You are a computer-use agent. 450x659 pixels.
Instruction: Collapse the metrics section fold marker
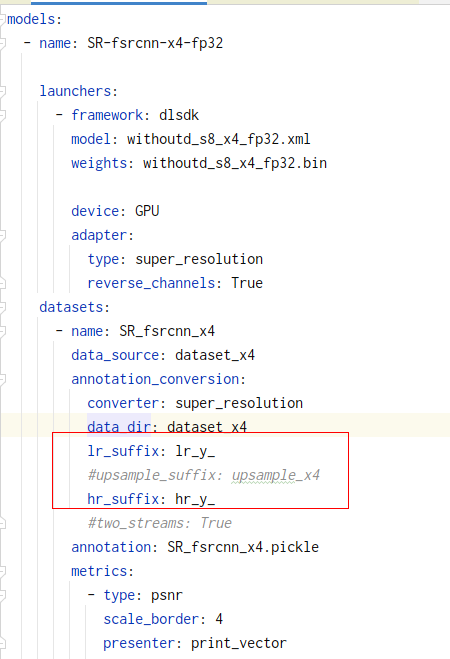[2, 571]
